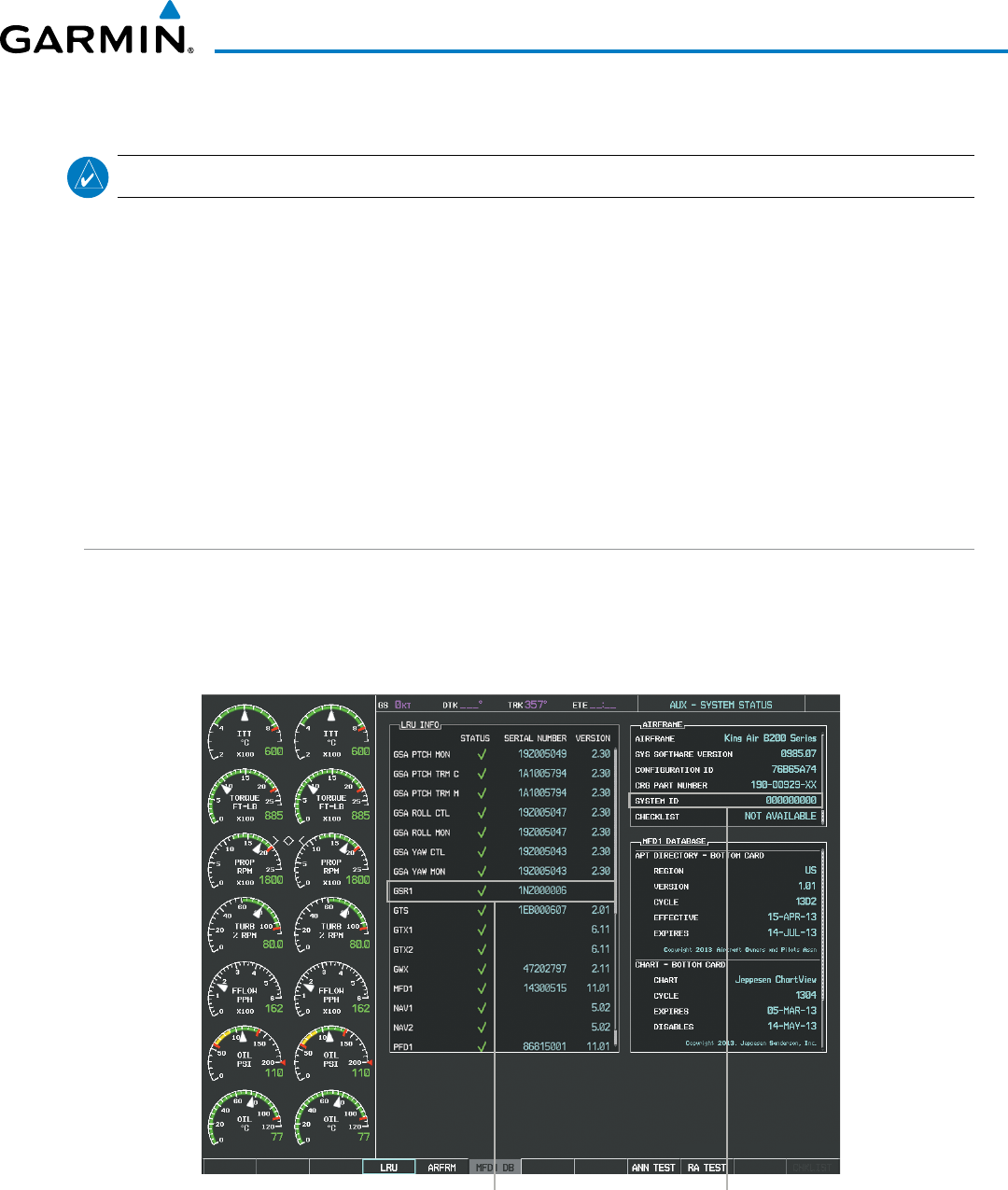Click the left engine ITT gauge
Viewport: 1008px width, 1190px height.
pos(245,733)
